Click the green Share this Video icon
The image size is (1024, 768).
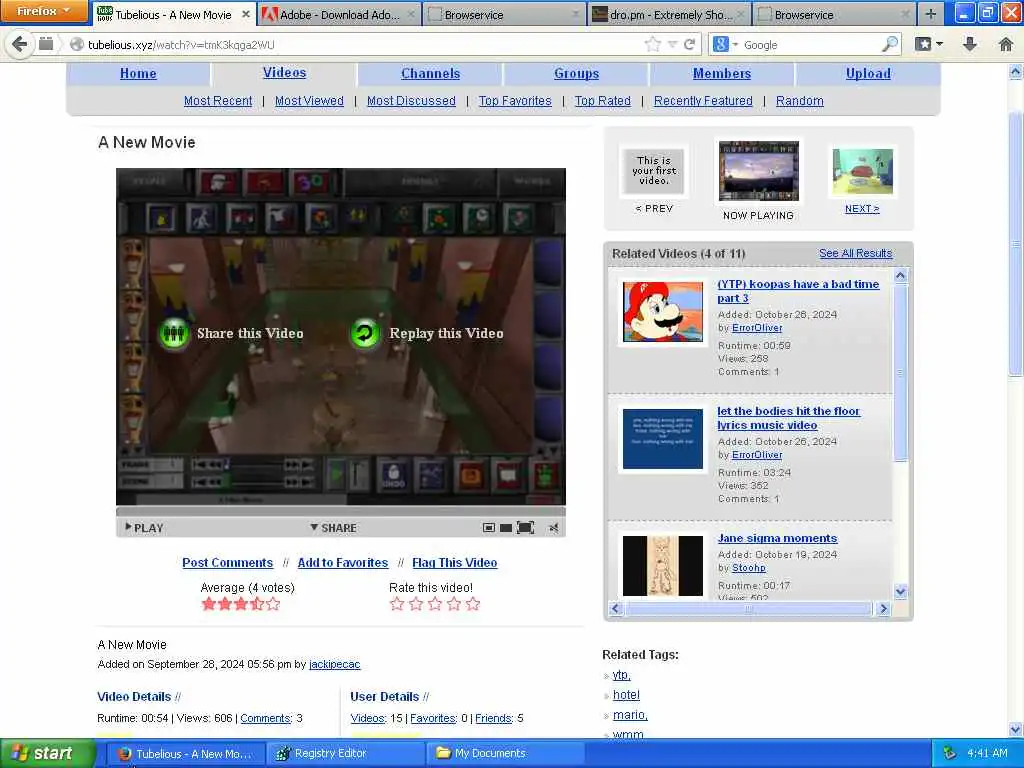pyautogui.click(x=174, y=334)
